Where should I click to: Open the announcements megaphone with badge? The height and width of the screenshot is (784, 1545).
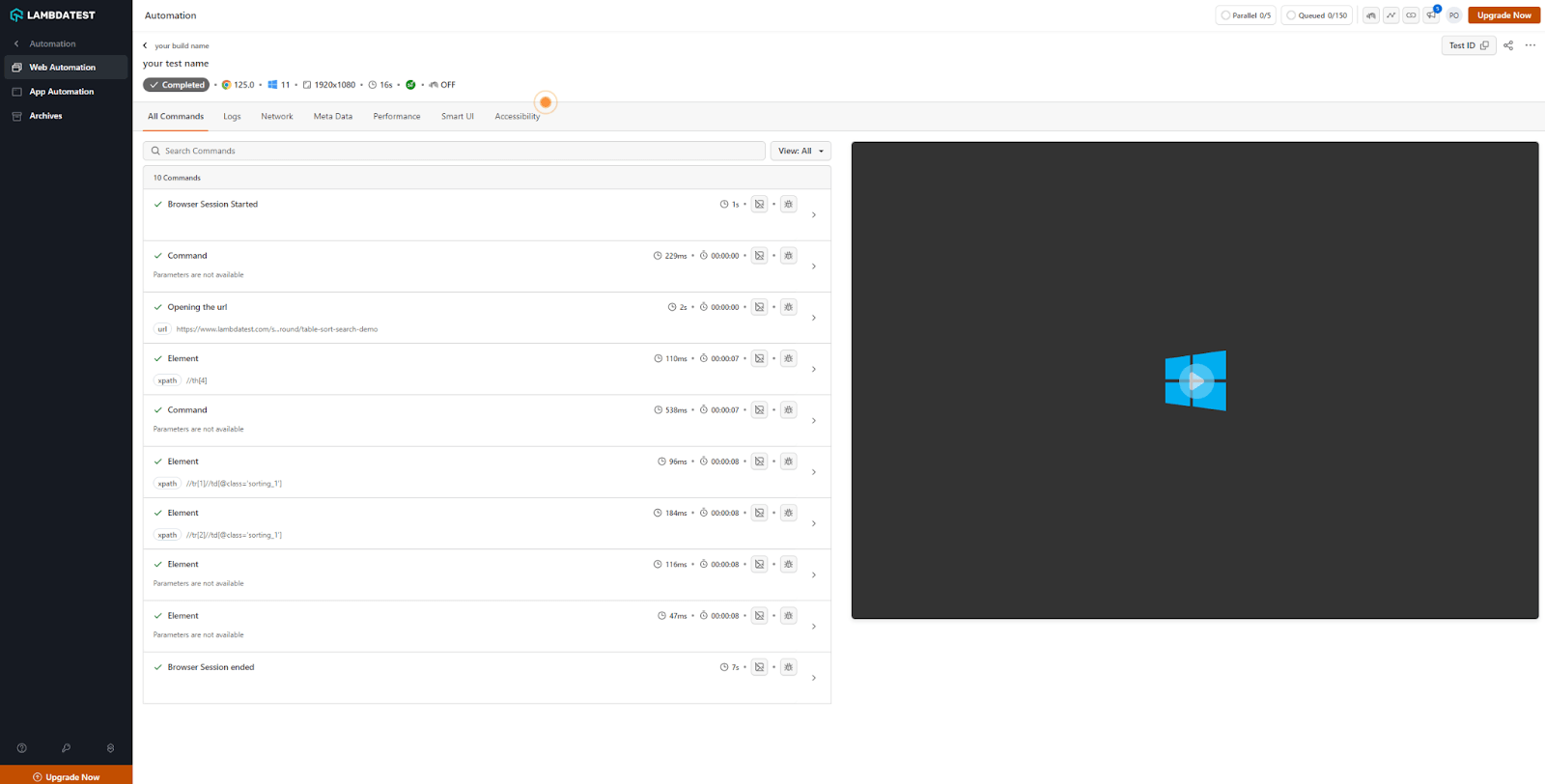click(1432, 14)
